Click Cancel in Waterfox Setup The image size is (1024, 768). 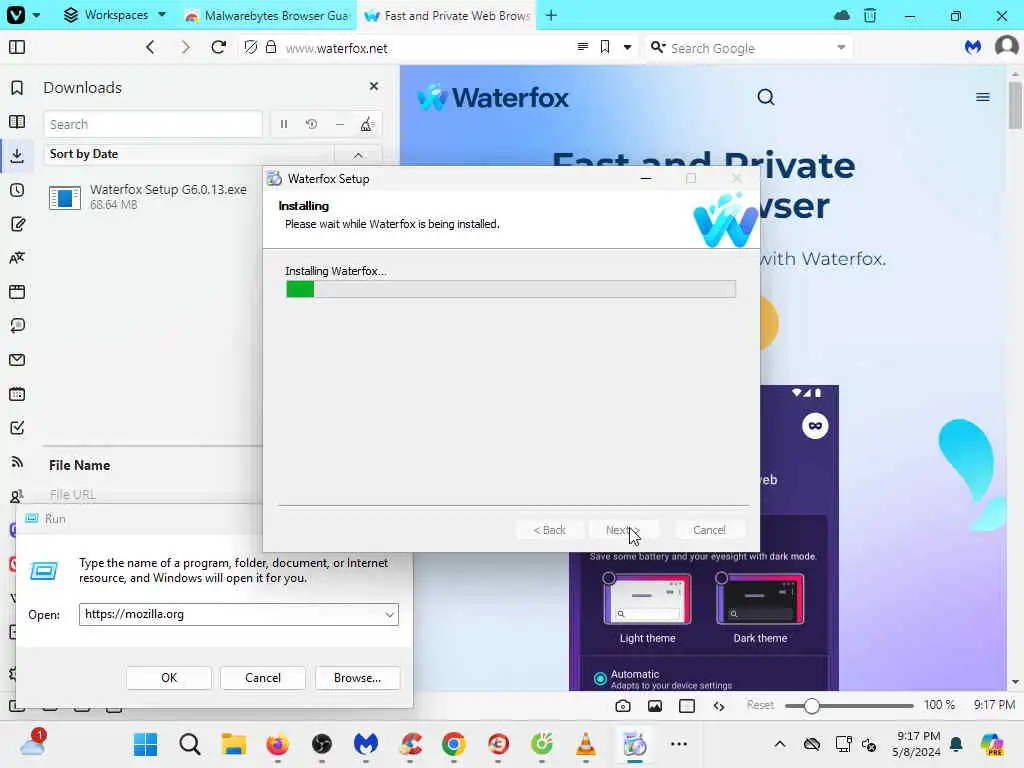click(709, 530)
